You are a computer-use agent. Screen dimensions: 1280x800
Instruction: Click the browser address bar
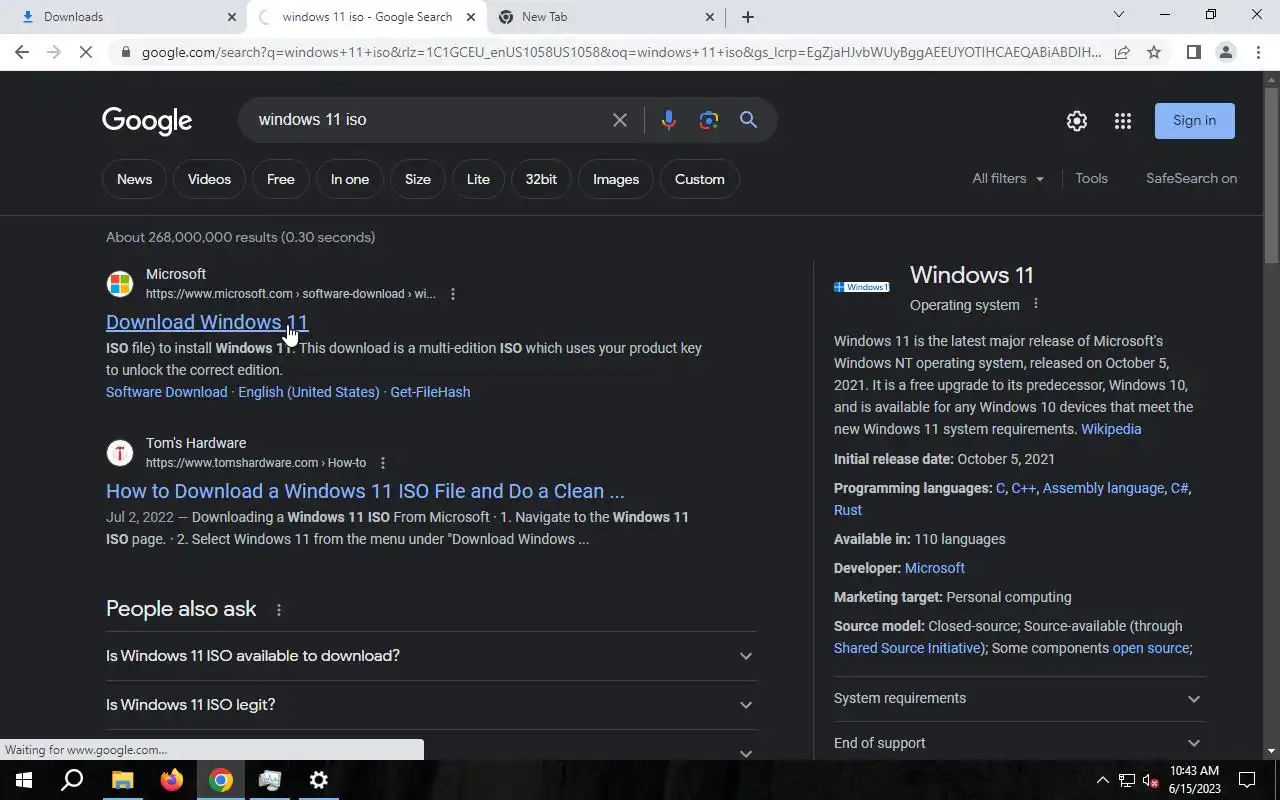[x=620, y=52]
